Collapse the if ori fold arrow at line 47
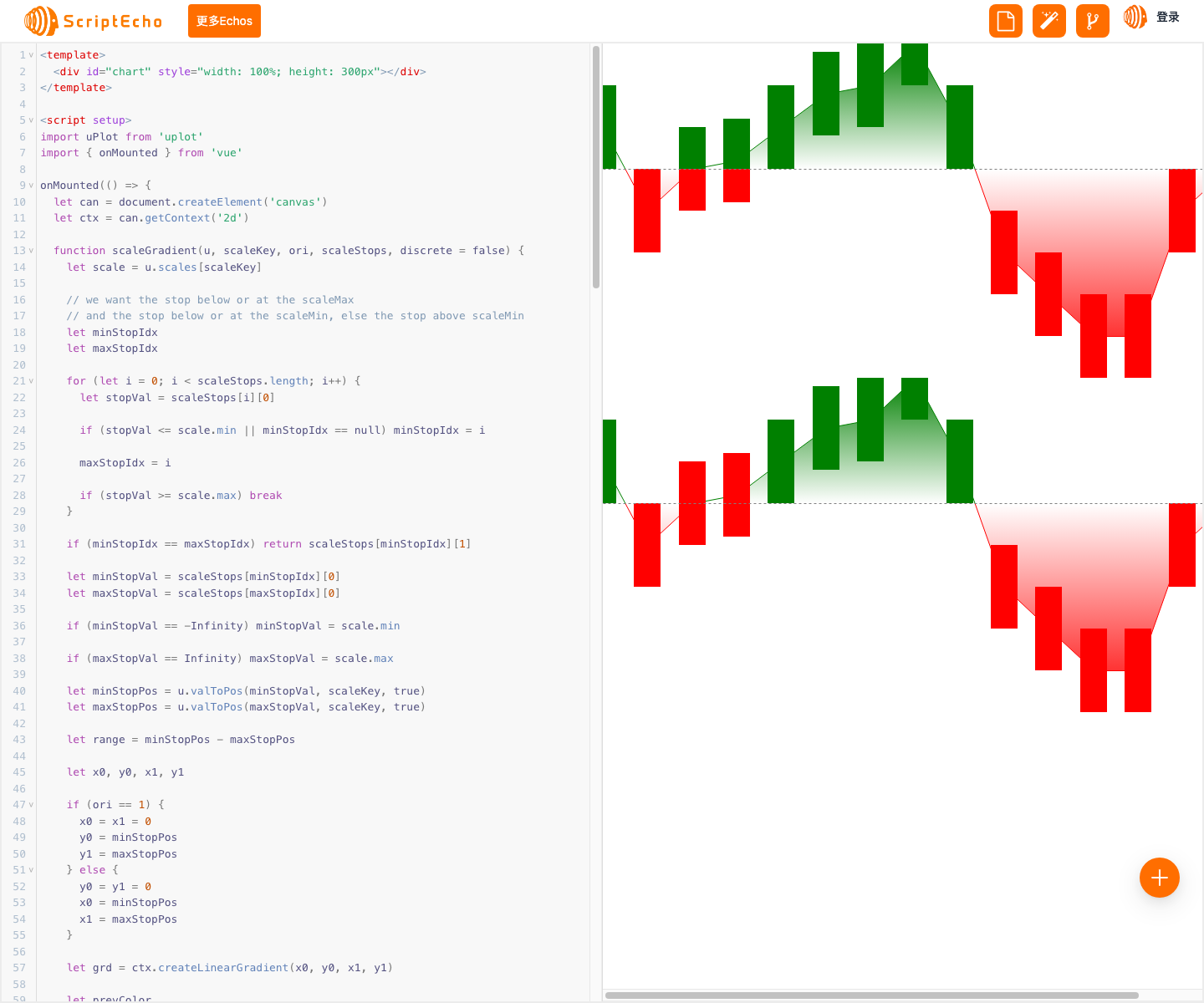The height and width of the screenshot is (1003, 1204). [x=32, y=805]
